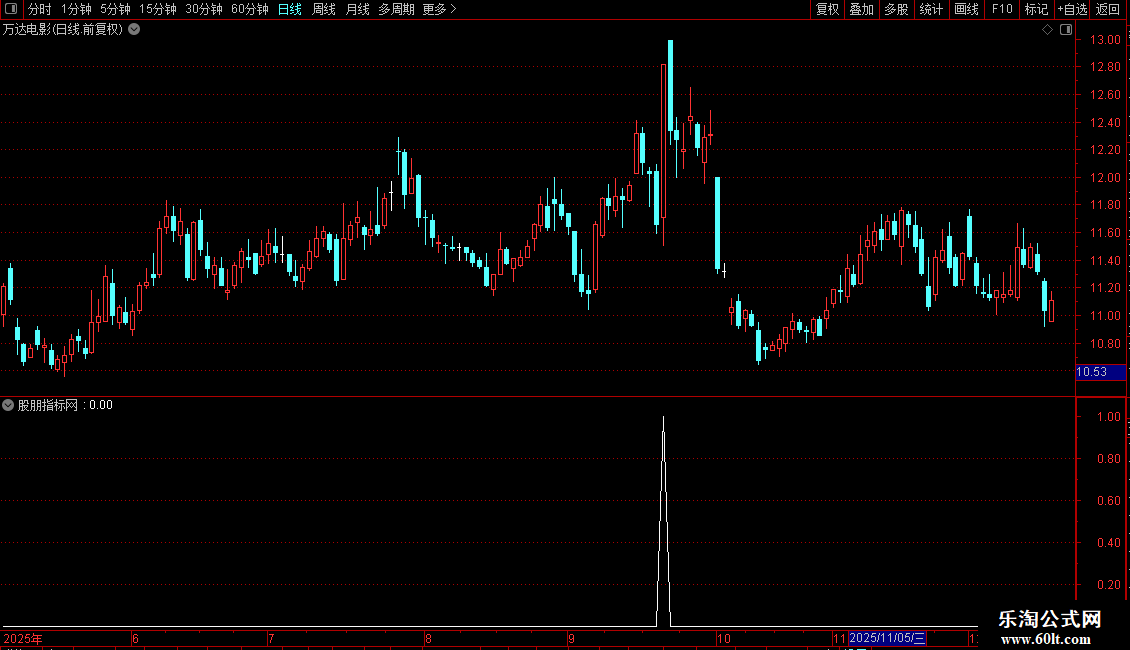This screenshot has height=650, width=1130.
Task: Switch to 15分钟 period
Action: (x=158, y=9)
